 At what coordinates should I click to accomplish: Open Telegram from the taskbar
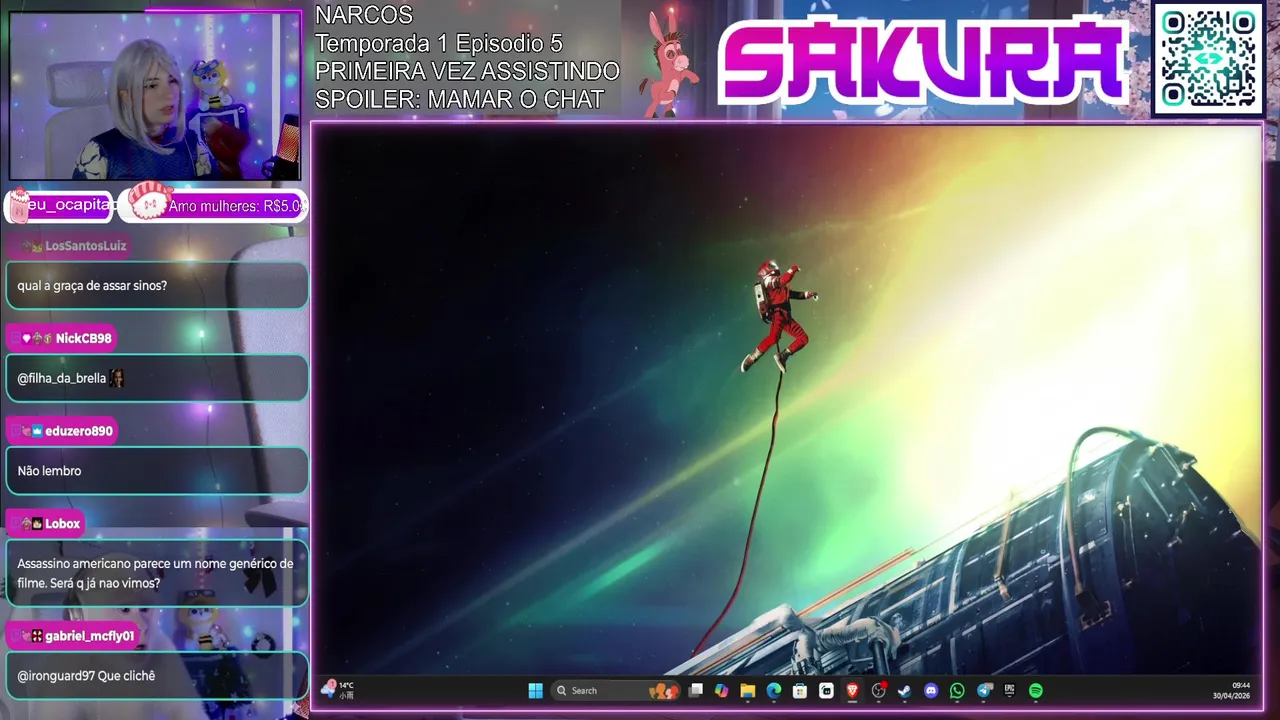click(x=984, y=690)
